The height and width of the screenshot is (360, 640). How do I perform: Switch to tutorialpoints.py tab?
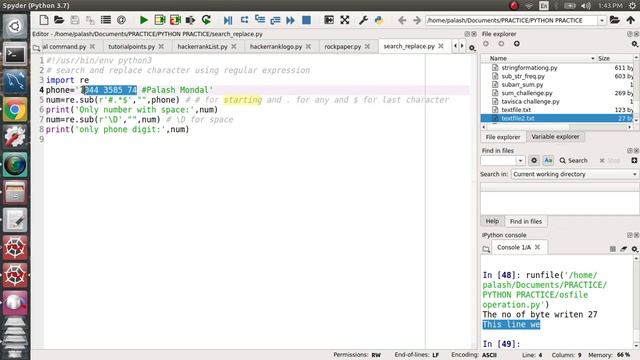click(131, 47)
